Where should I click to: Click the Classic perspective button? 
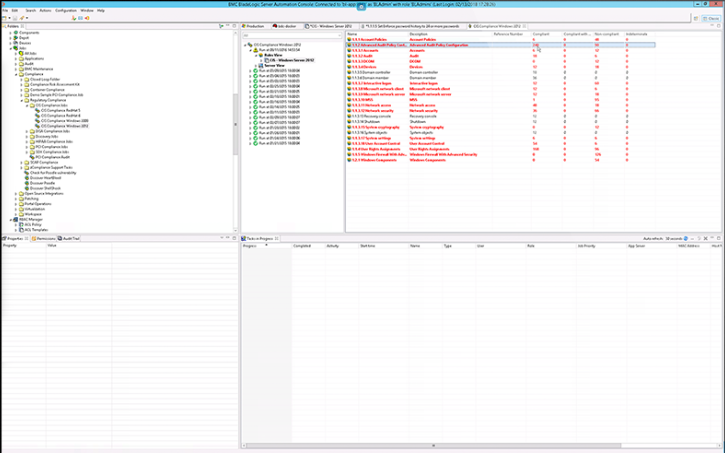pyautogui.click(x=711, y=18)
